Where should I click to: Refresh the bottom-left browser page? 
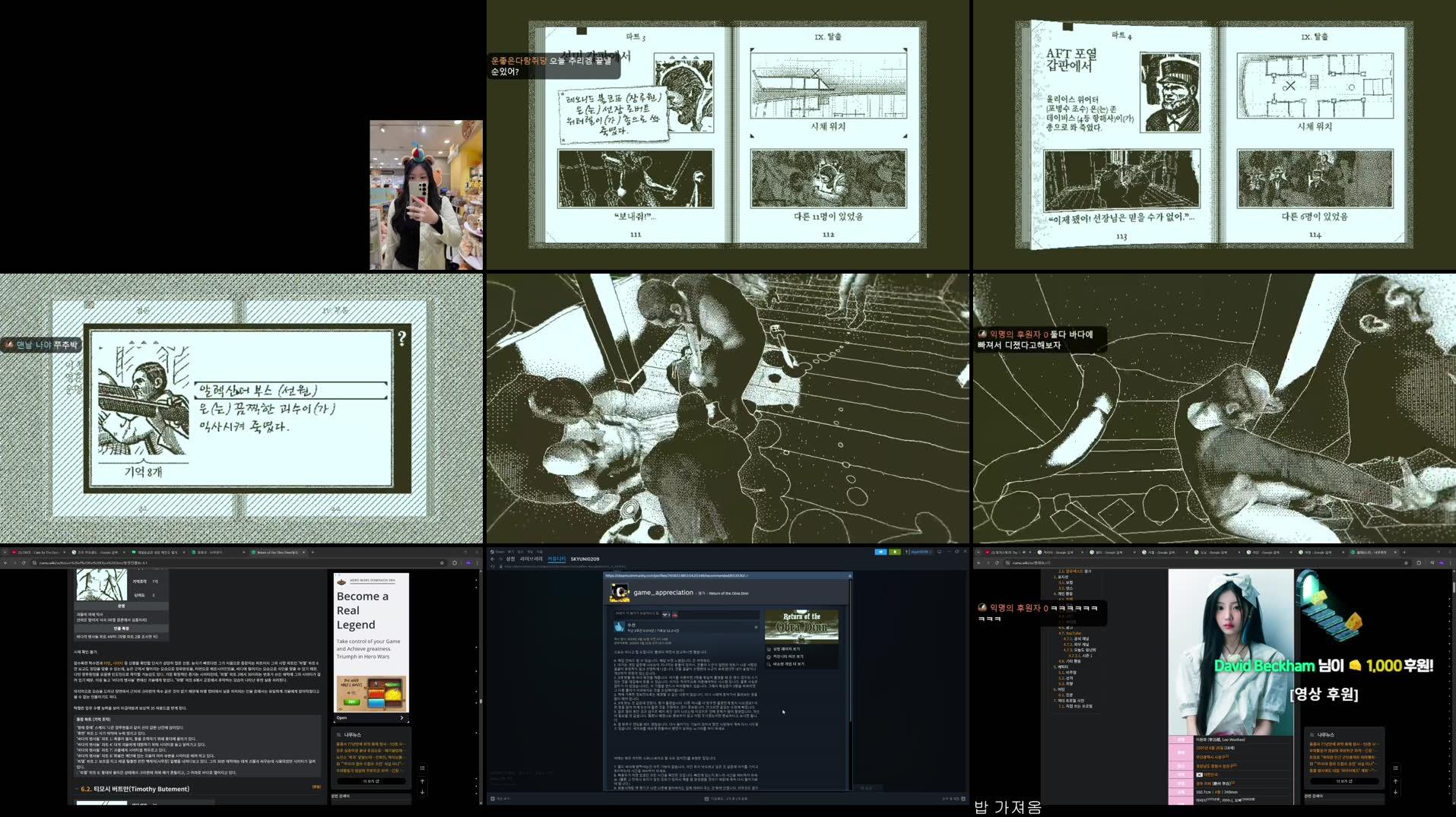point(24,562)
